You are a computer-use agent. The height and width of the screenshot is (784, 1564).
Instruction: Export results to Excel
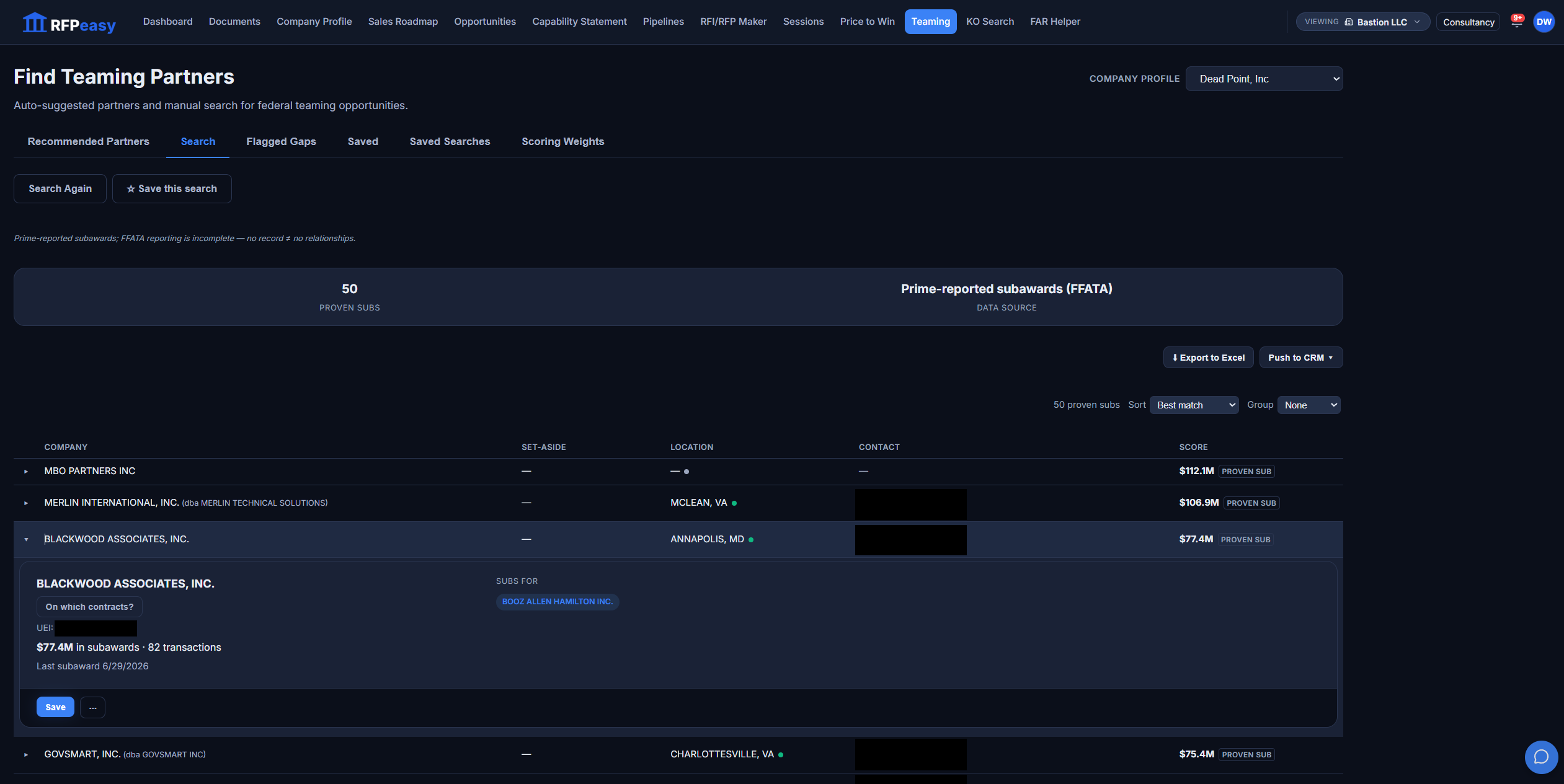(x=1208, y=358)
